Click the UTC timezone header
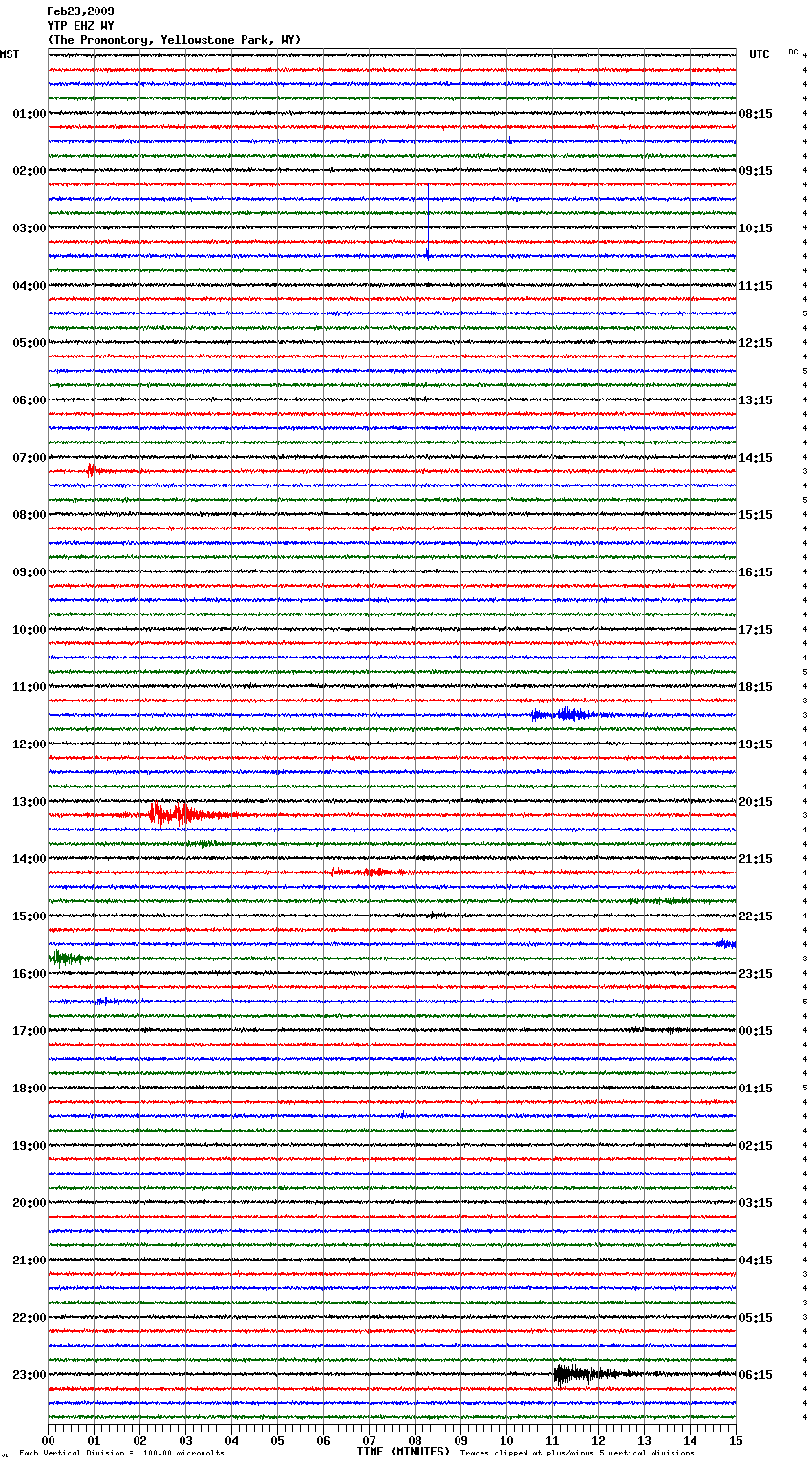 point(759,54)
